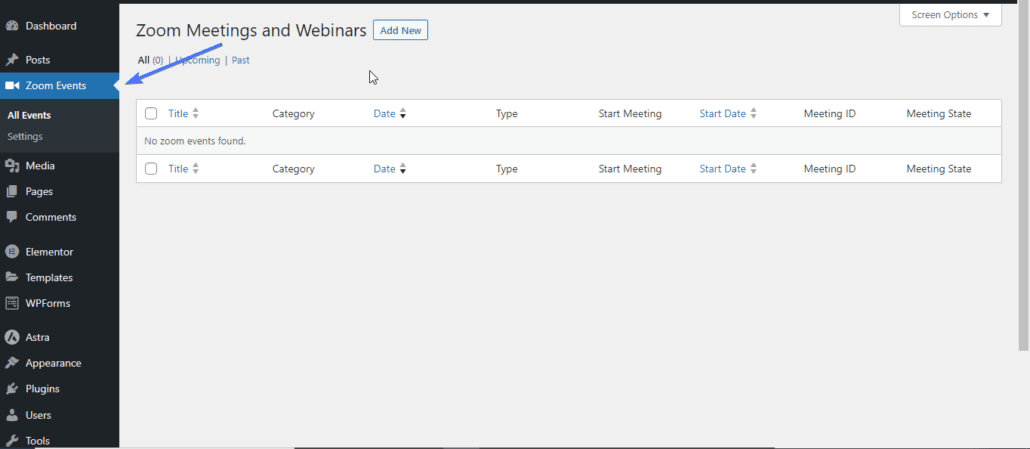The image size is (1030, 449).
Task: Click the Elementor logo icon
Action: tap(11, 251)
